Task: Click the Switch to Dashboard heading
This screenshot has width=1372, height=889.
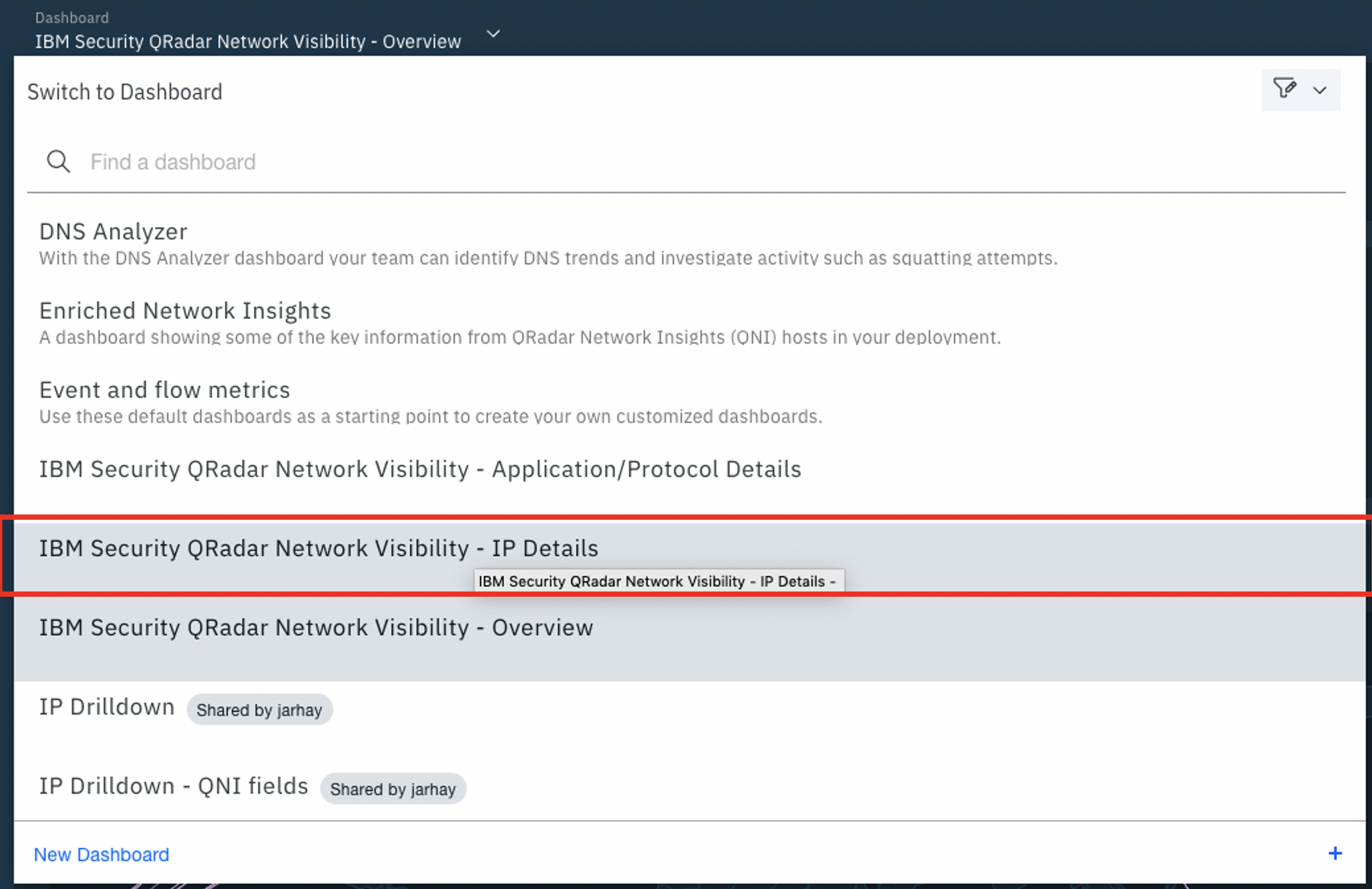Action: tap(125, 92)
